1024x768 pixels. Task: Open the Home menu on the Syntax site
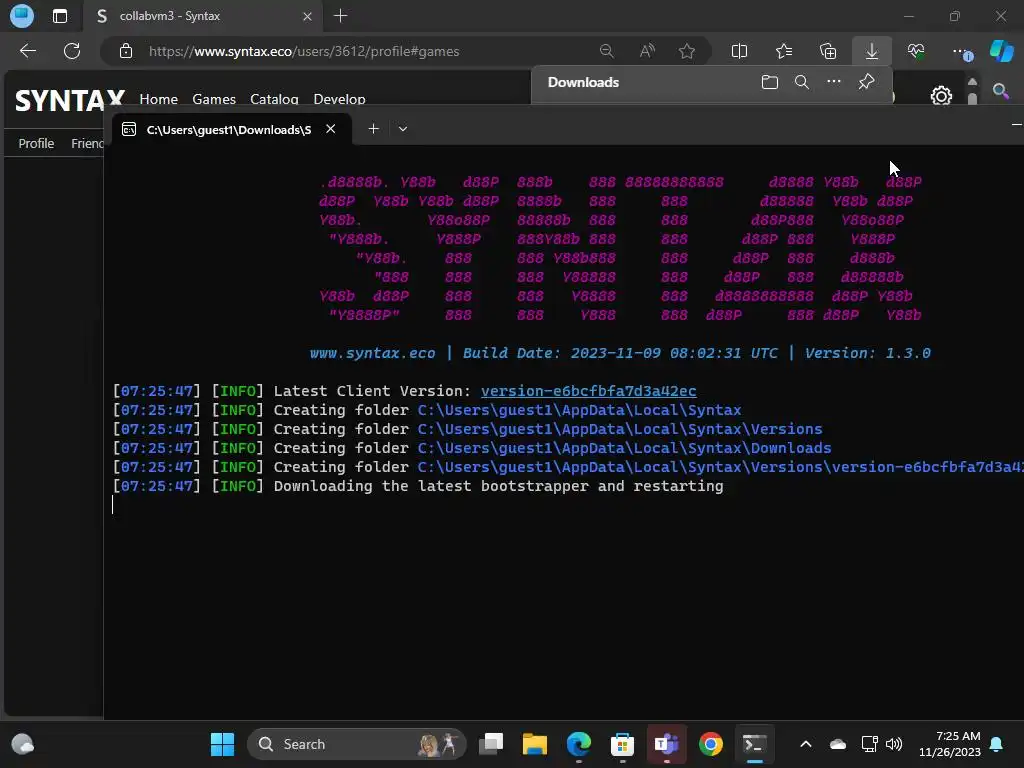tap(159, 99)
